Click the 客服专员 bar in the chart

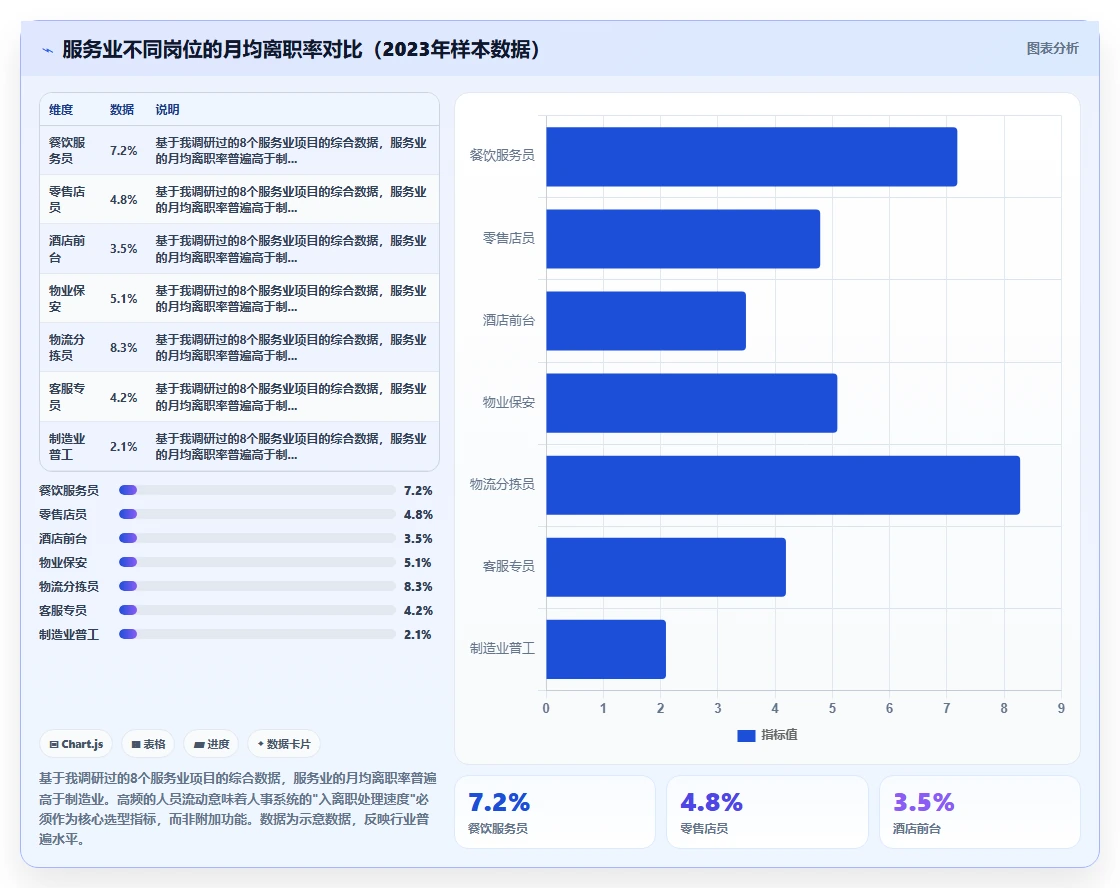666,567
